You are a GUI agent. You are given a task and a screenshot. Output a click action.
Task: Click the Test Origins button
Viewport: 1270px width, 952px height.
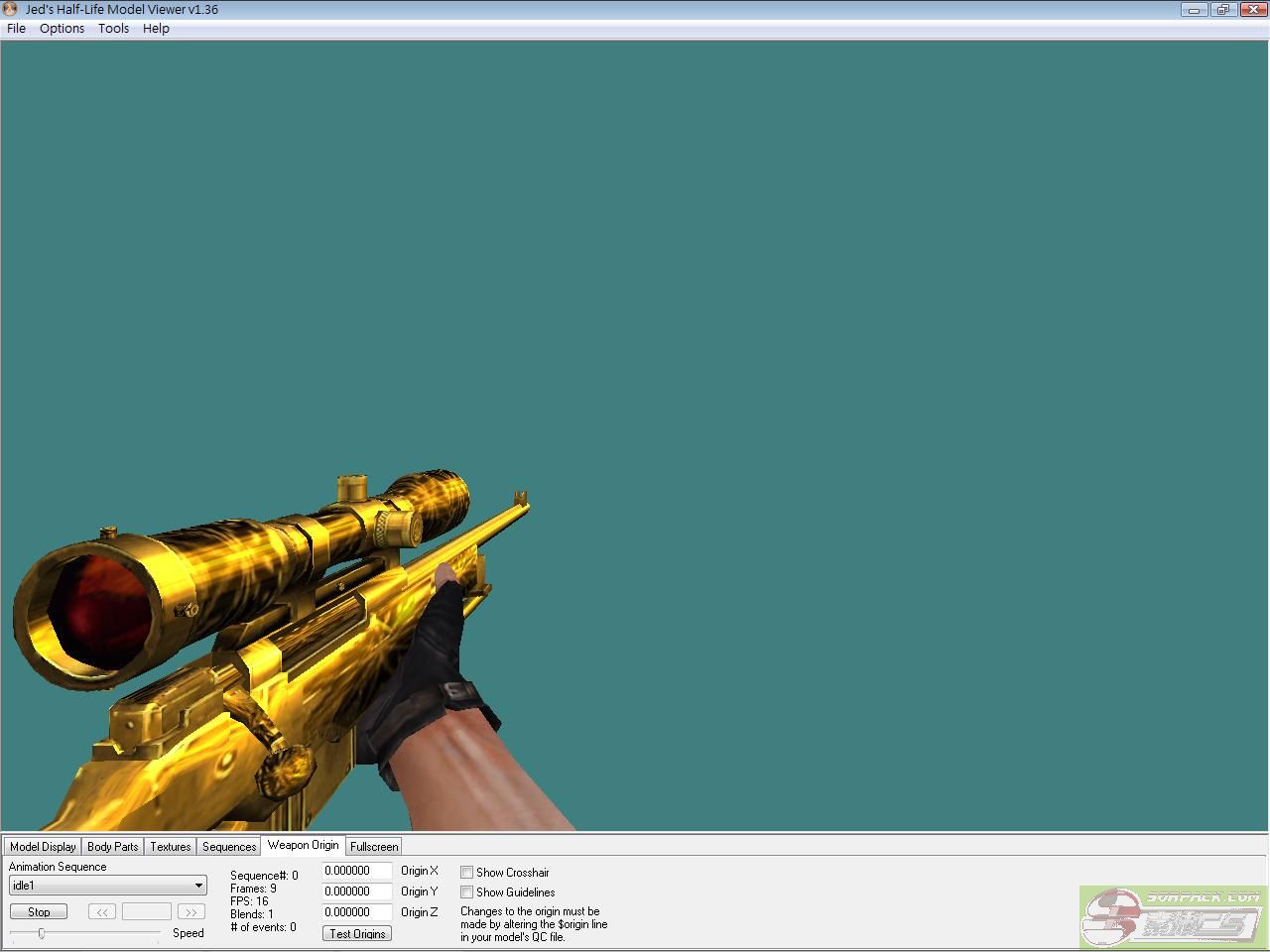click(x=357, y=933)
